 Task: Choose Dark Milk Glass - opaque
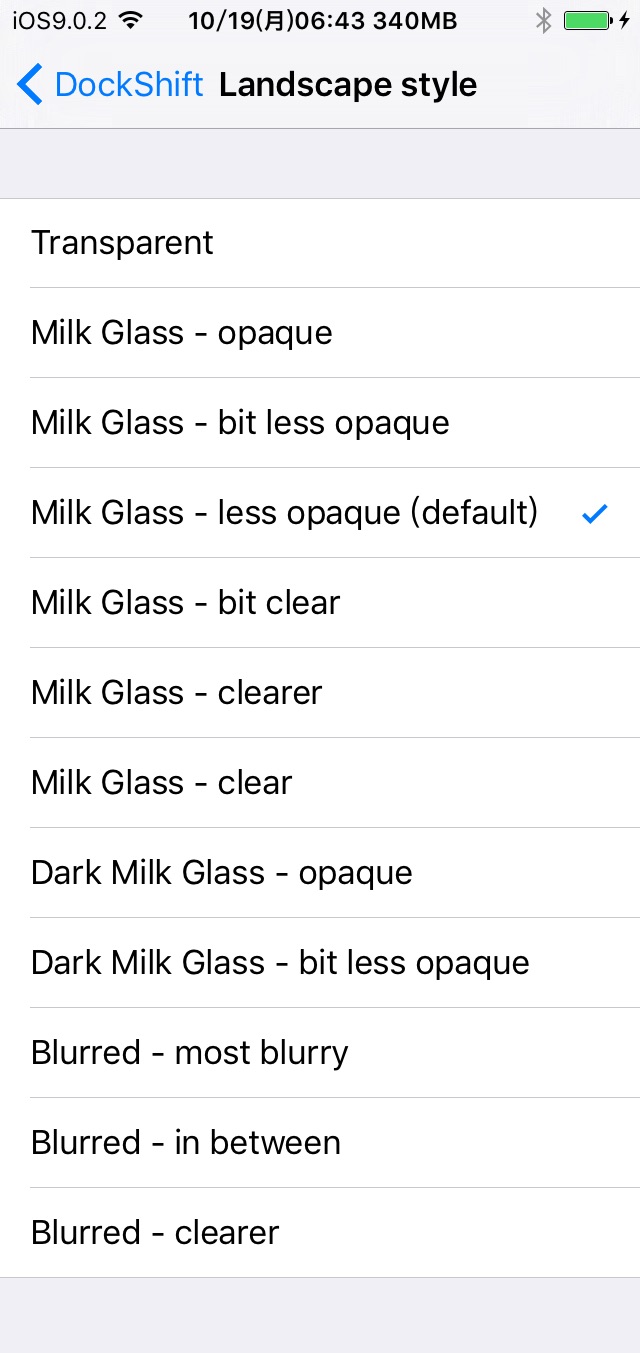tap(320, 873)
